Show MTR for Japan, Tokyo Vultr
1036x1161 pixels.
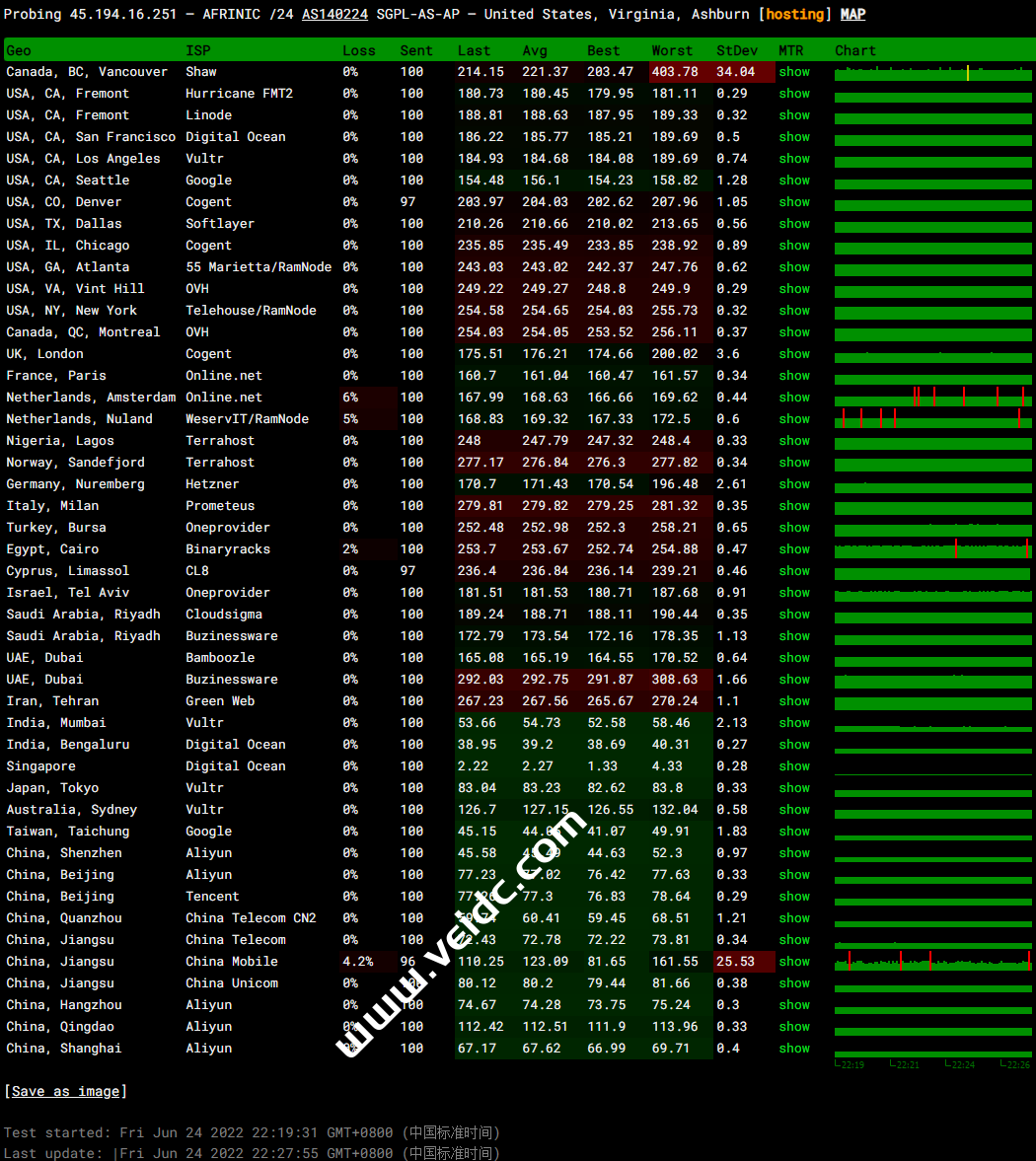[x=794, y=788]
